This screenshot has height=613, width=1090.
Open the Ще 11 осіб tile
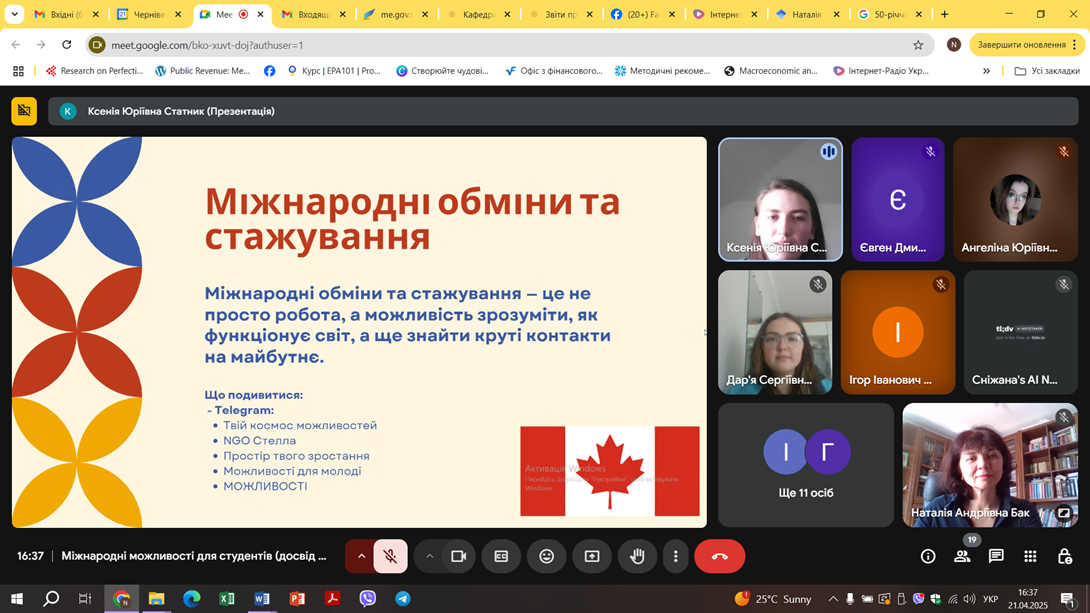(x=805, y=465)
